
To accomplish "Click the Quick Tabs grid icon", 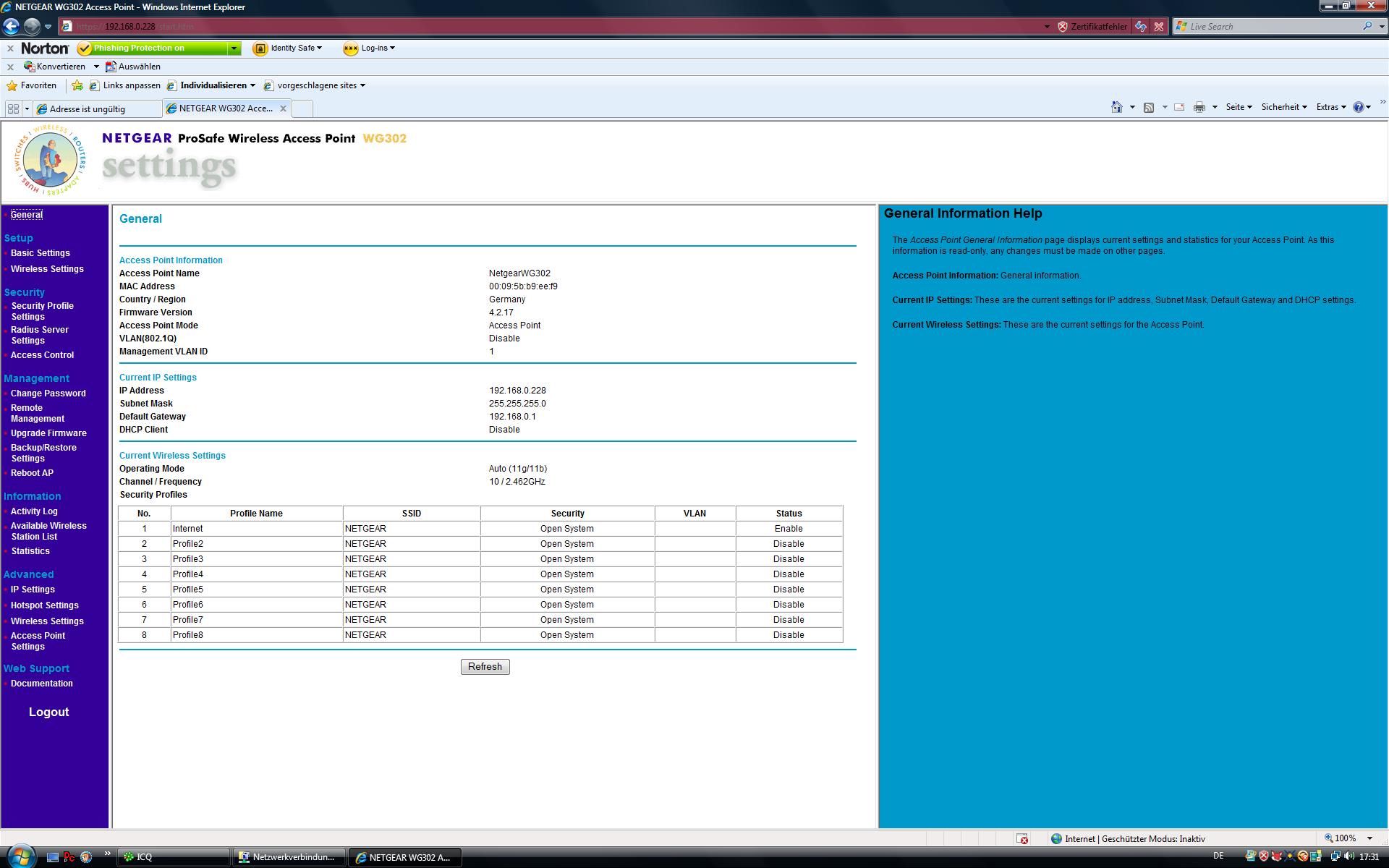I will [13, 109].
